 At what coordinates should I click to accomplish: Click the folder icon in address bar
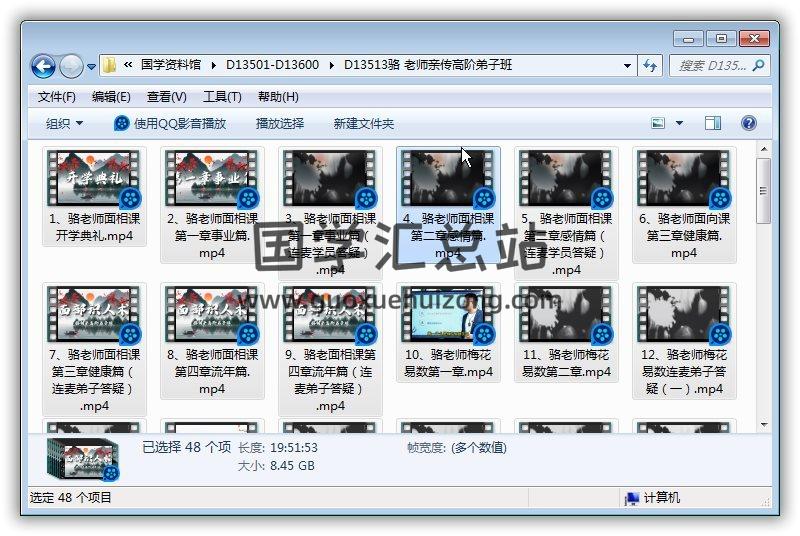[x=111, y=65]
